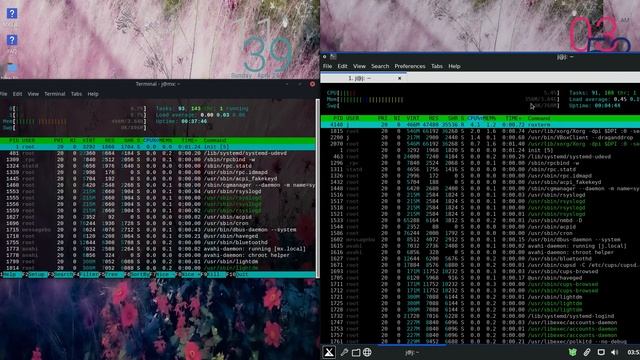Viewport: 640px width, 360px height.
Task: Sort by TIME+ column in right htop
Action: point(513,118)
